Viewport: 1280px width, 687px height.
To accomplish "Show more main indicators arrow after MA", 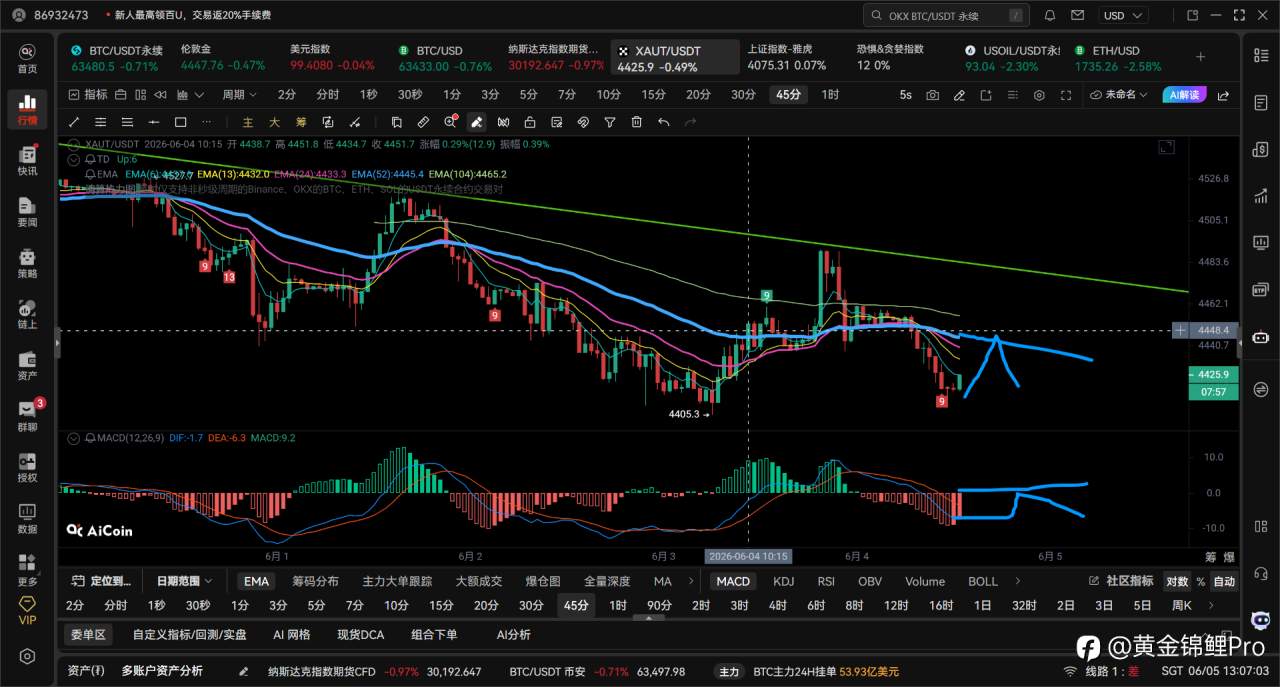I will pyautogui.click(x=692, y=581).
